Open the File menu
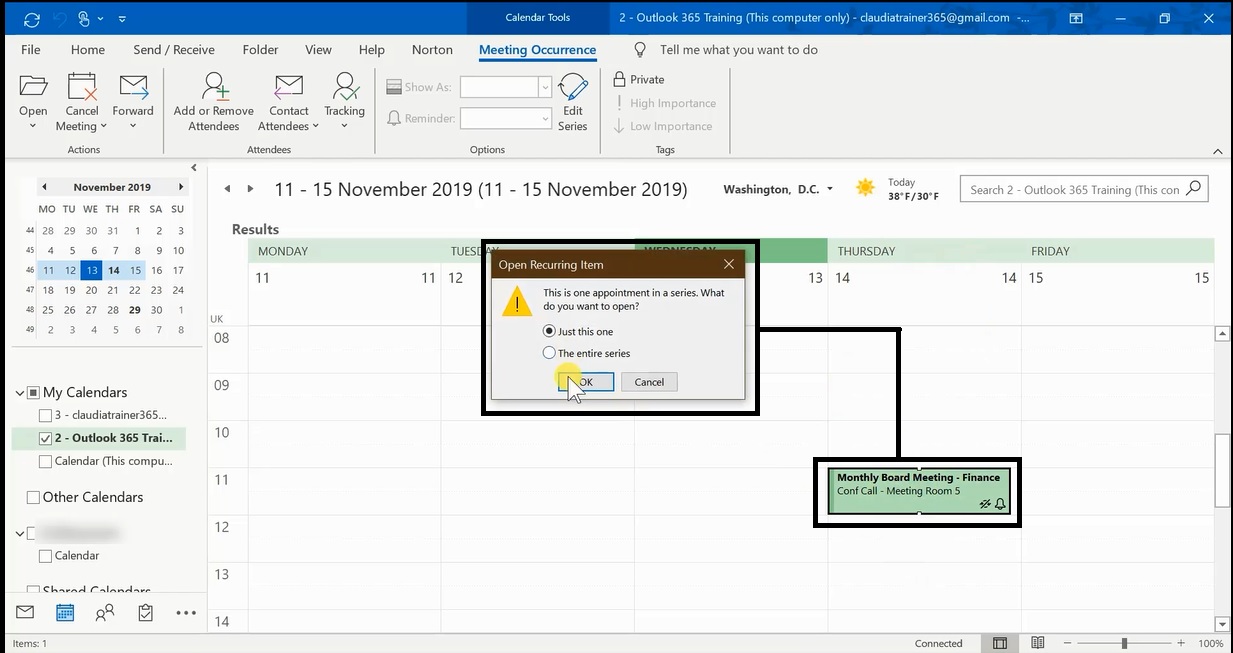The width and height of the screenshot is (1233, 653). (31, 49)
